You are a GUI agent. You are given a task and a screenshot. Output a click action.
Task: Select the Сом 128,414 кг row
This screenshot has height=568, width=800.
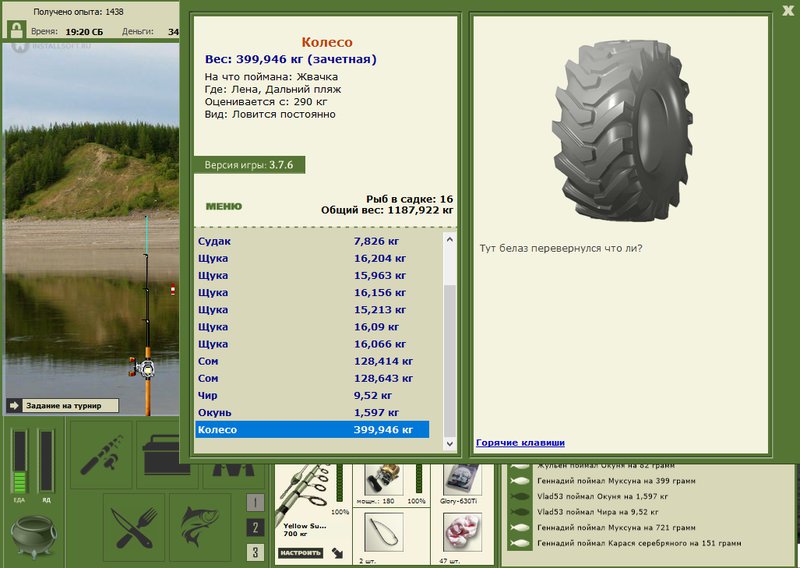(x=312, y=361)
